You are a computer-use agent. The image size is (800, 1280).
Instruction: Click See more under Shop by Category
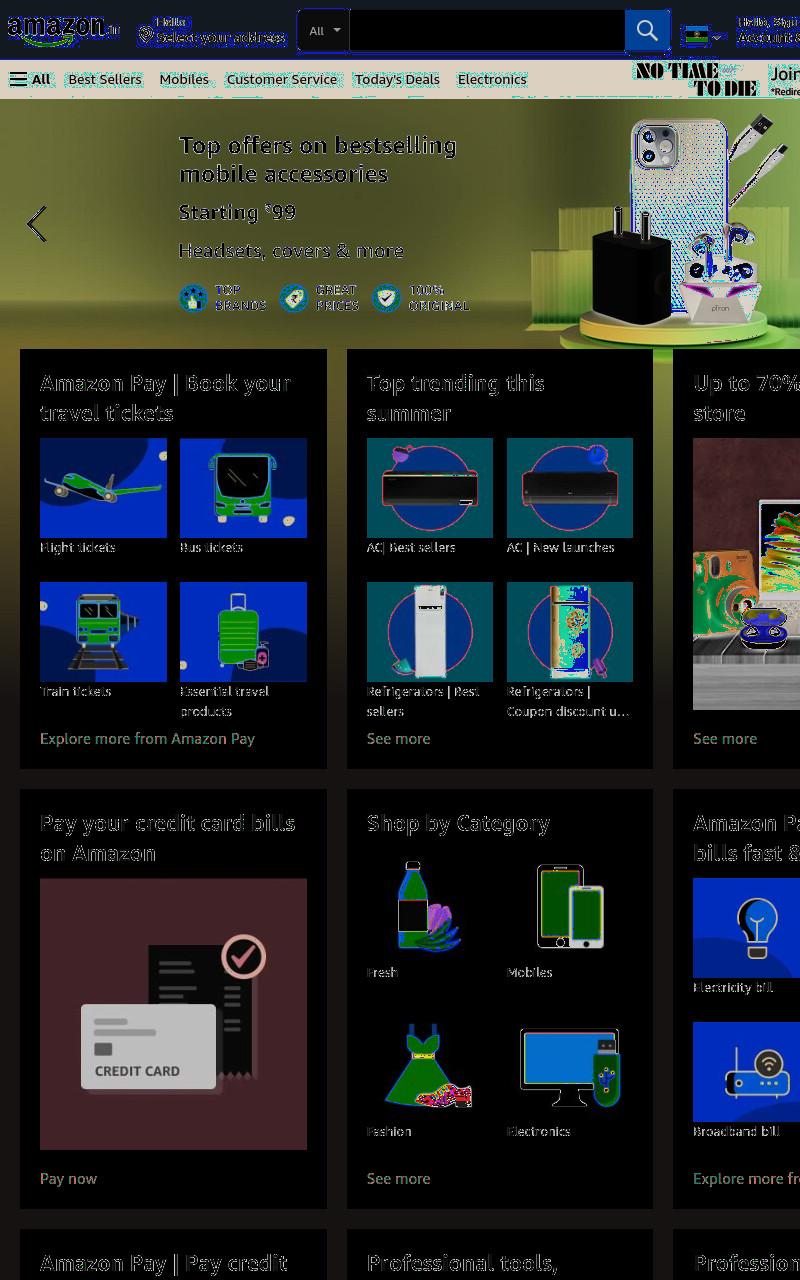(398, 1179)
